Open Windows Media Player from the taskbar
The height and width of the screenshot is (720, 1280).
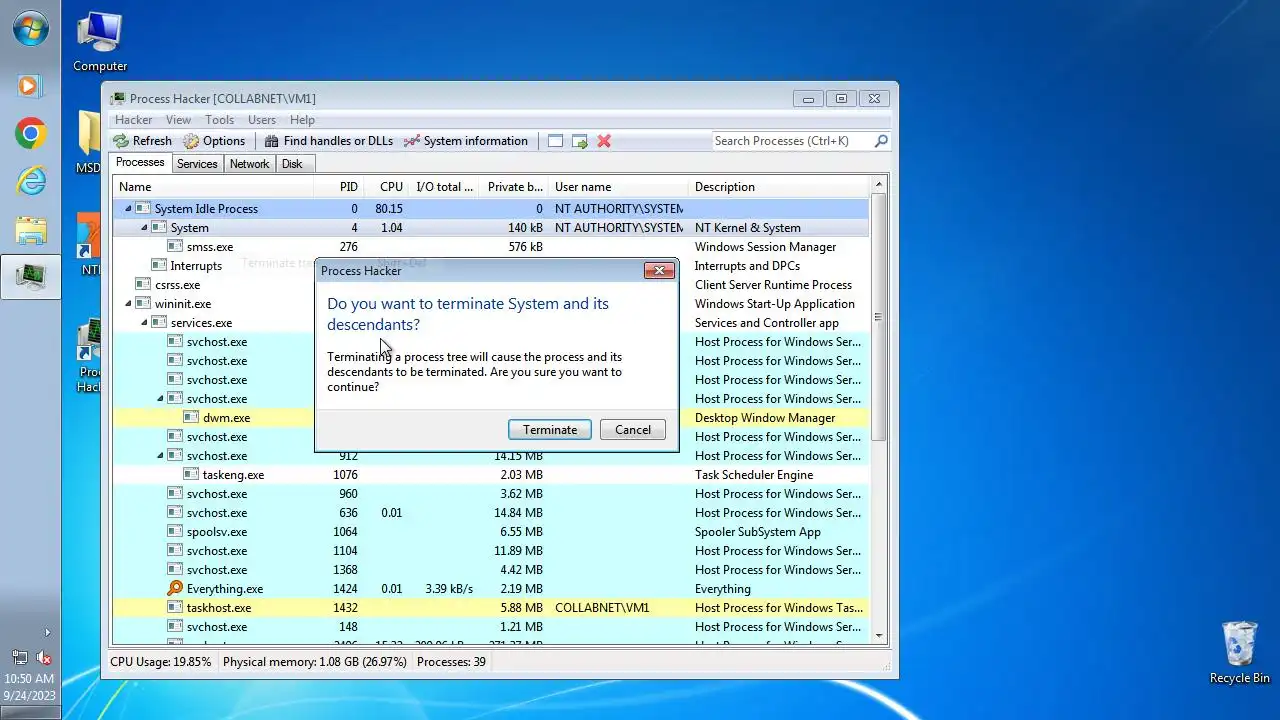pos(30,86)
